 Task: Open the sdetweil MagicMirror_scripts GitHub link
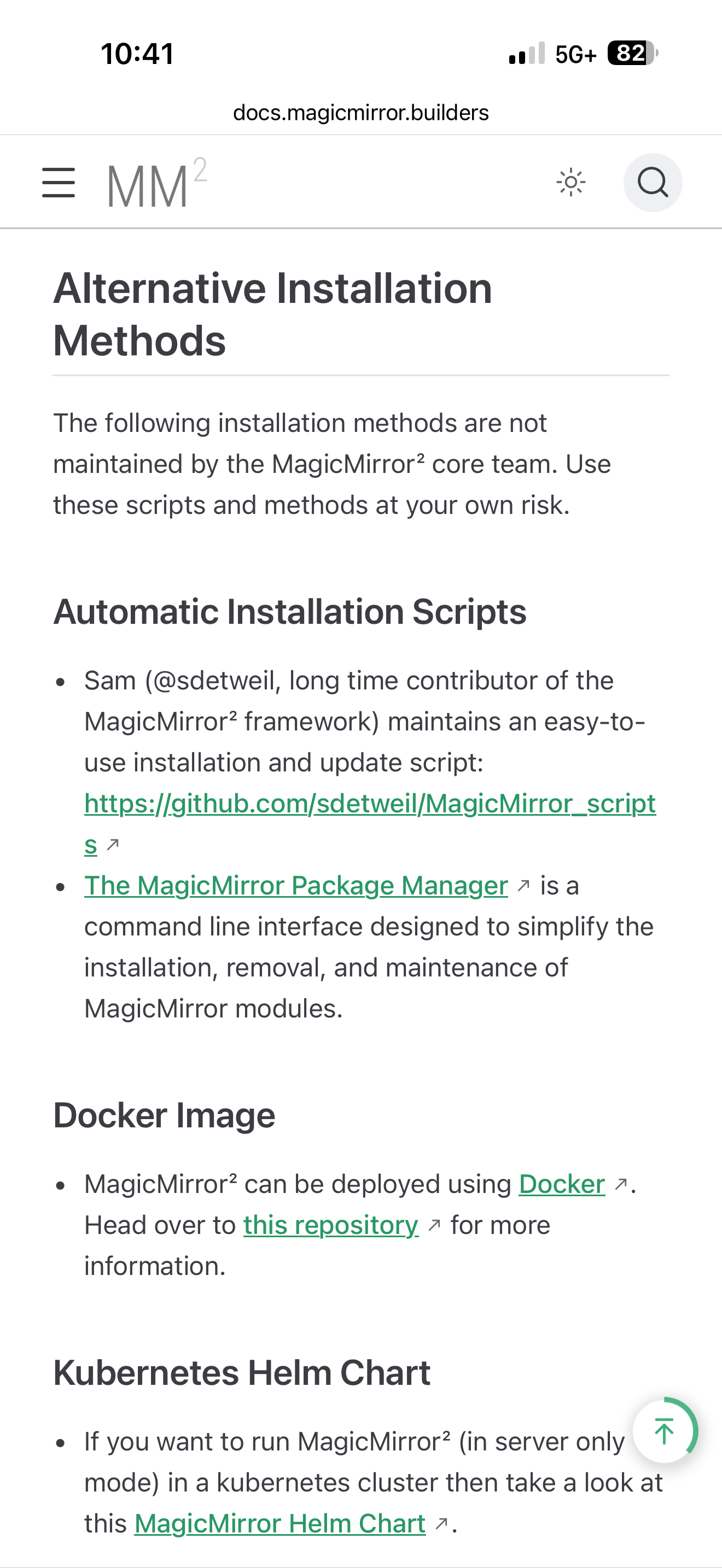click(370, 804)
